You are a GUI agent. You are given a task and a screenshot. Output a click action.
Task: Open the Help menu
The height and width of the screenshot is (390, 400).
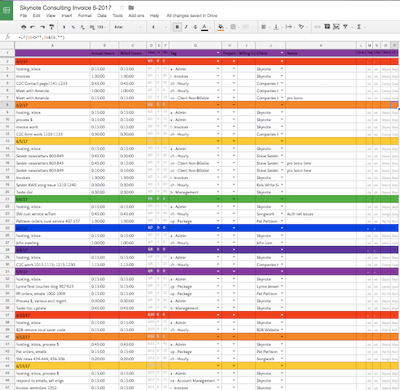point(154,16)
